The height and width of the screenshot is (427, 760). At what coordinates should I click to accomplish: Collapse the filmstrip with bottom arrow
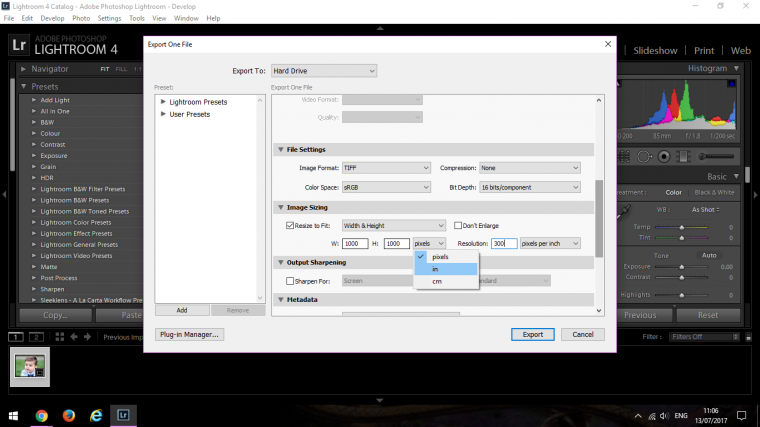[x=380, y=400]
